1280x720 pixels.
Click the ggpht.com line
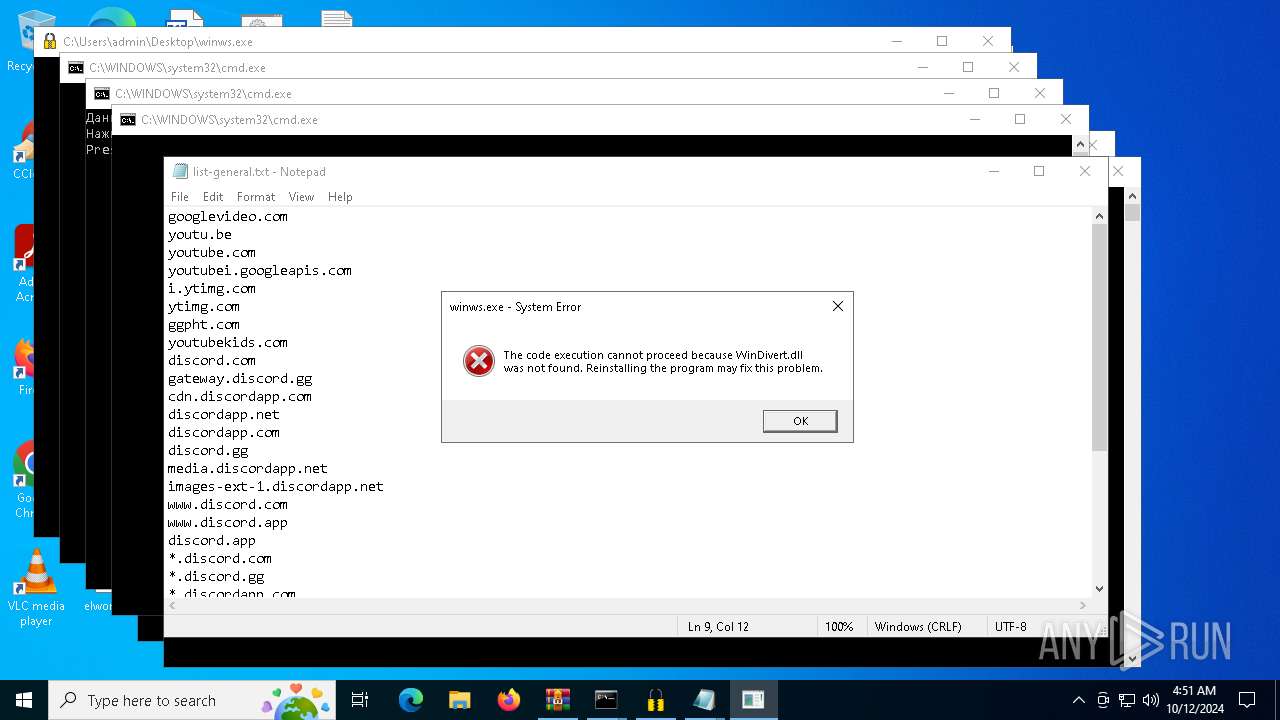click(204, 324)
